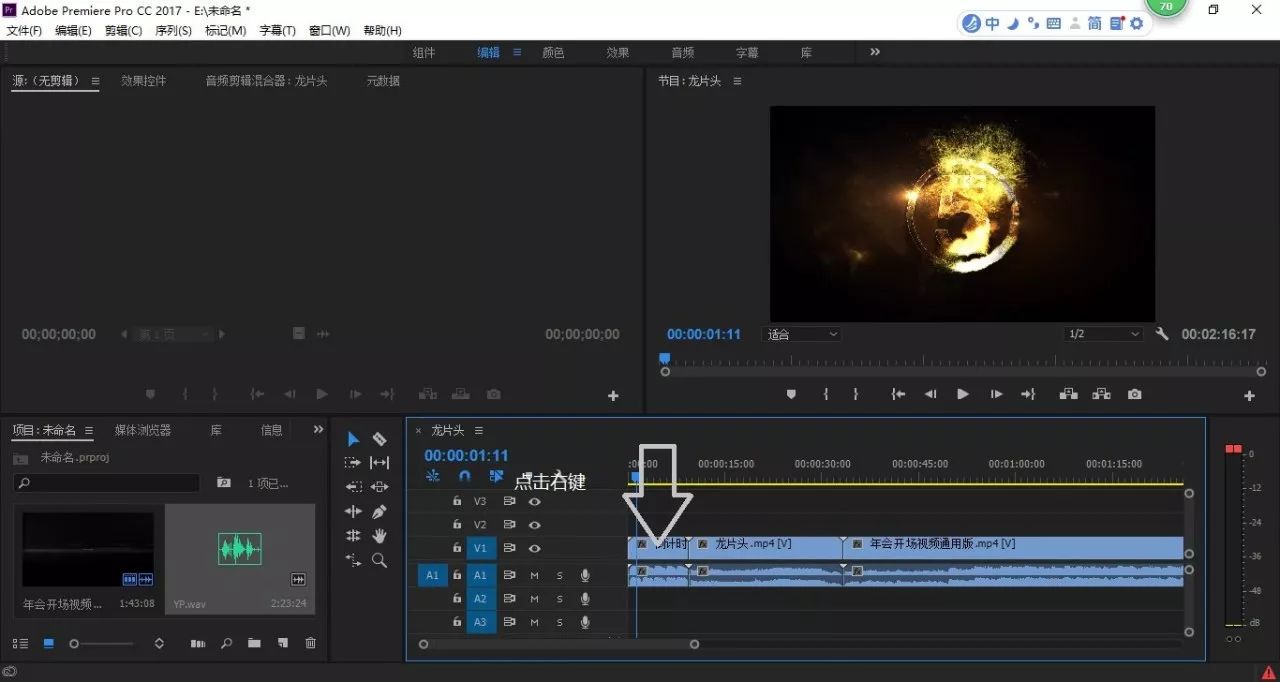Viewport: 1280px width, 682px height.
Task: Click Automate to Sequence icon
Action: [x=198, y=644]
